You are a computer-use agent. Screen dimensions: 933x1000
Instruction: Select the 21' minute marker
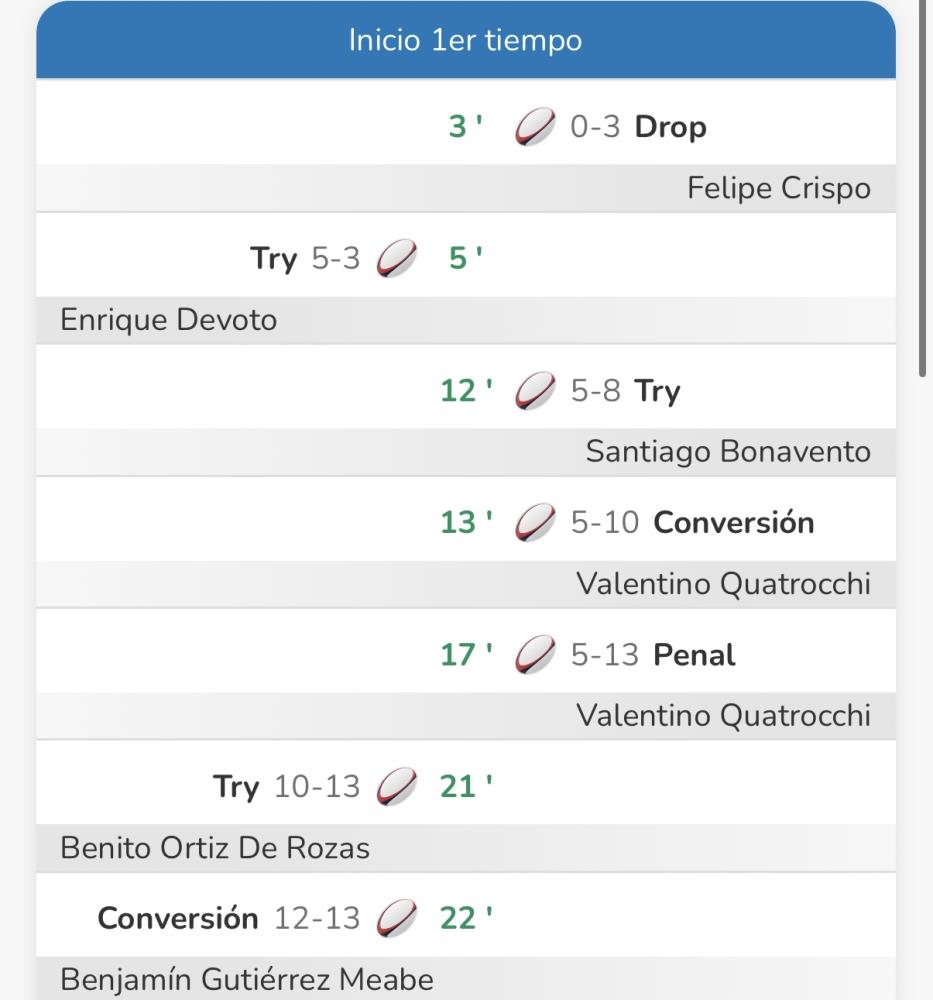pyautogui.click(x=466, y=786)
